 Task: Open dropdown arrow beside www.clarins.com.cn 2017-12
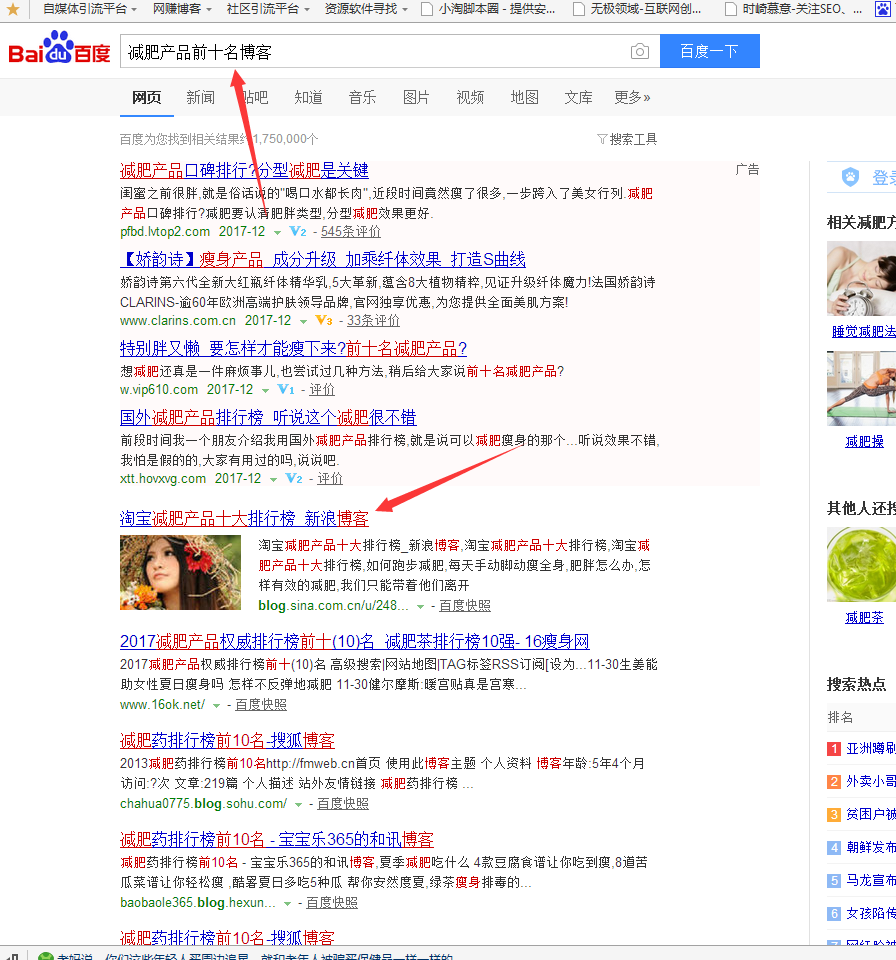(x=303, y=321)
